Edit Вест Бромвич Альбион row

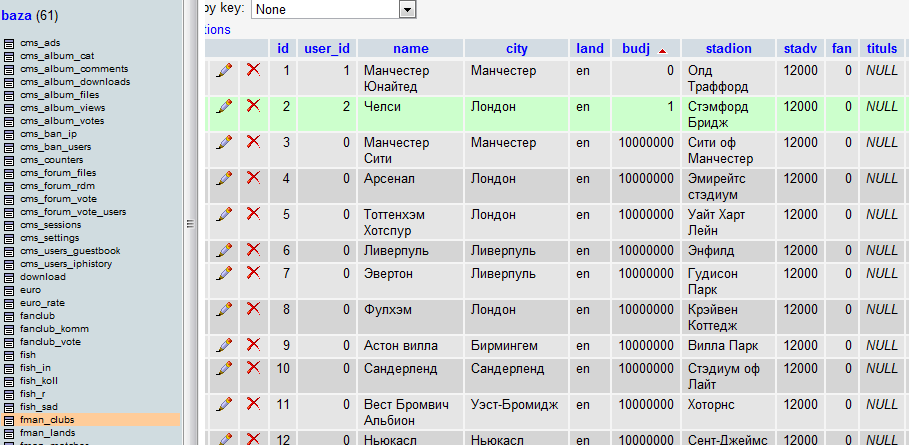click(224, 404)
